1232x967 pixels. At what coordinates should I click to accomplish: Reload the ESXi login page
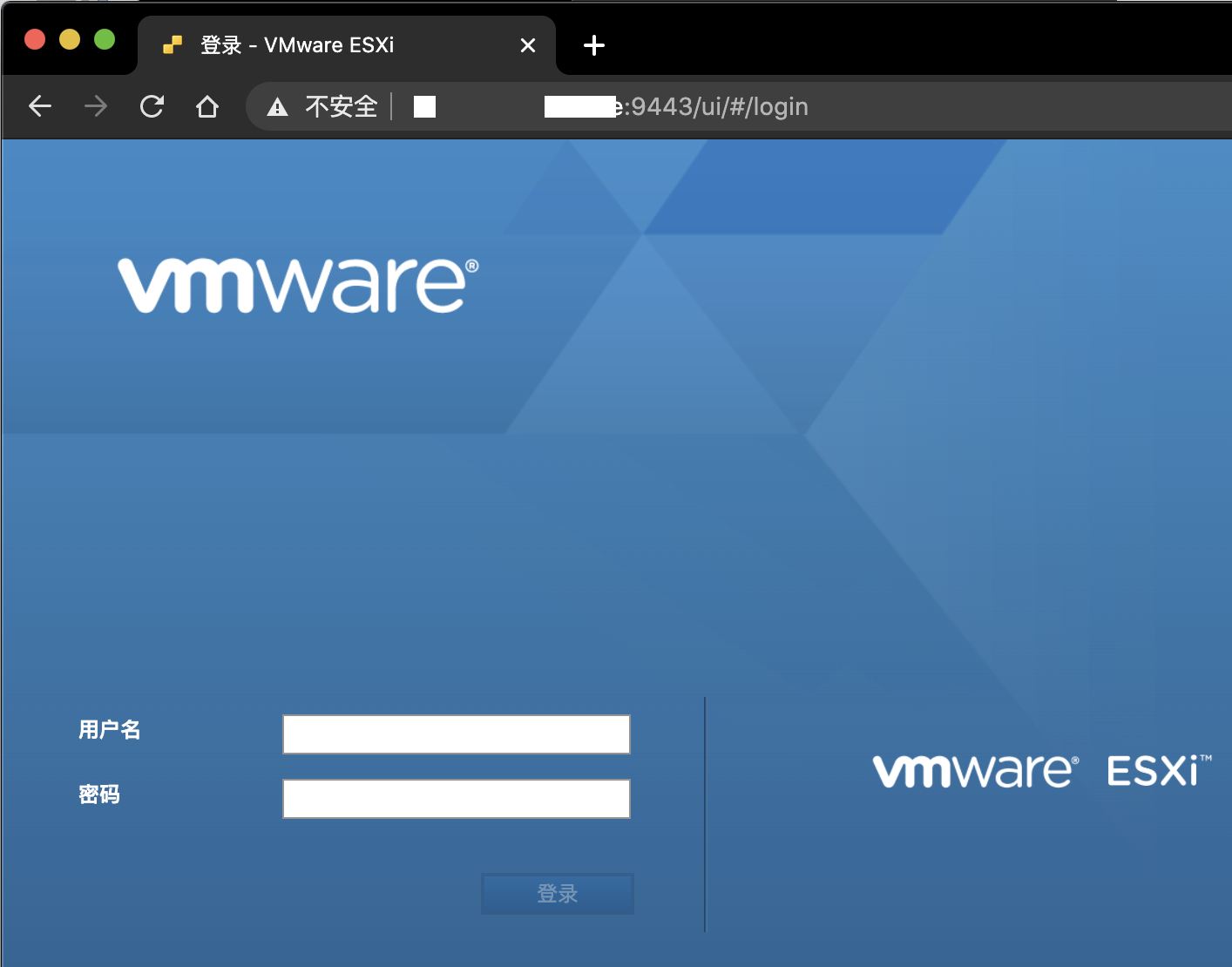point(152,106)
